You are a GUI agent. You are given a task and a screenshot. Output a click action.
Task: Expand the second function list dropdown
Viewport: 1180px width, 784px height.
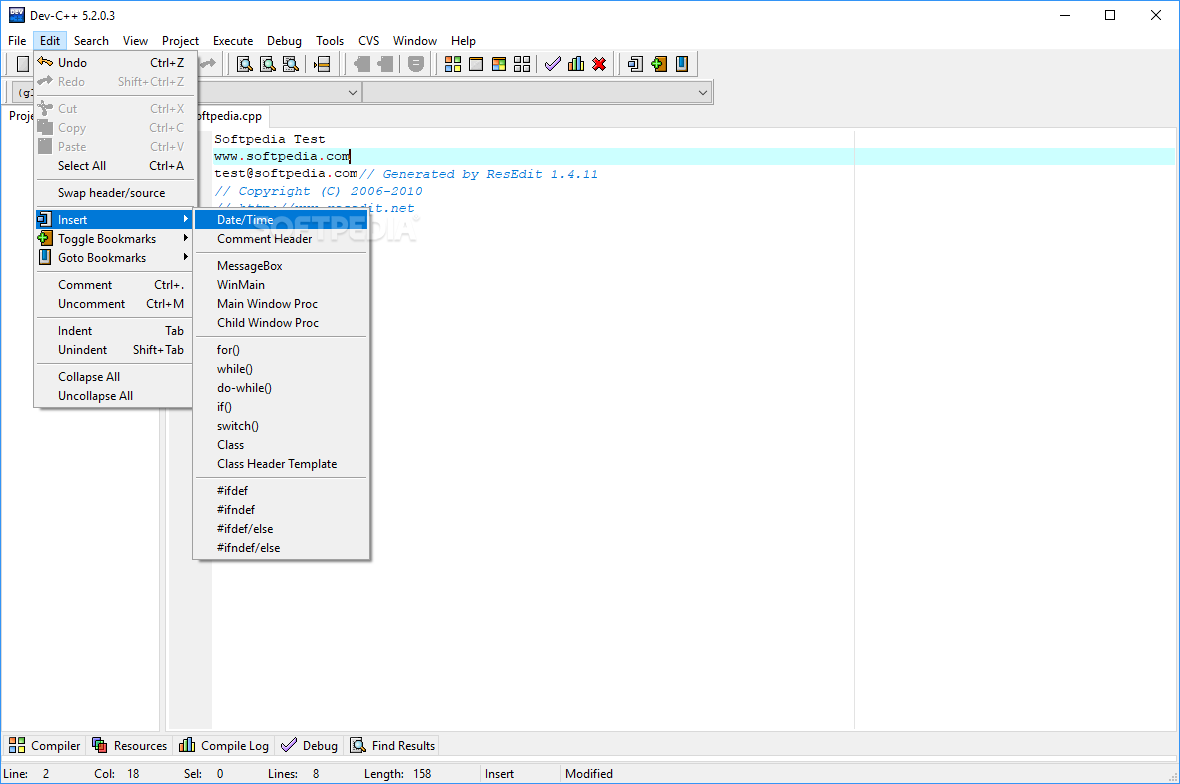click(x=703, y=93)
